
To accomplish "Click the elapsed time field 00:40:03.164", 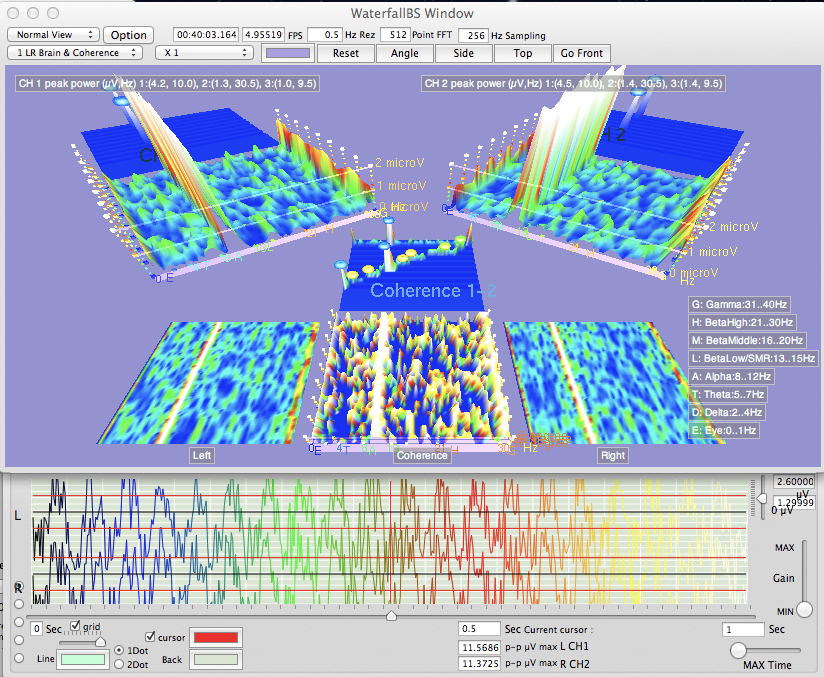I will [207, 35].
